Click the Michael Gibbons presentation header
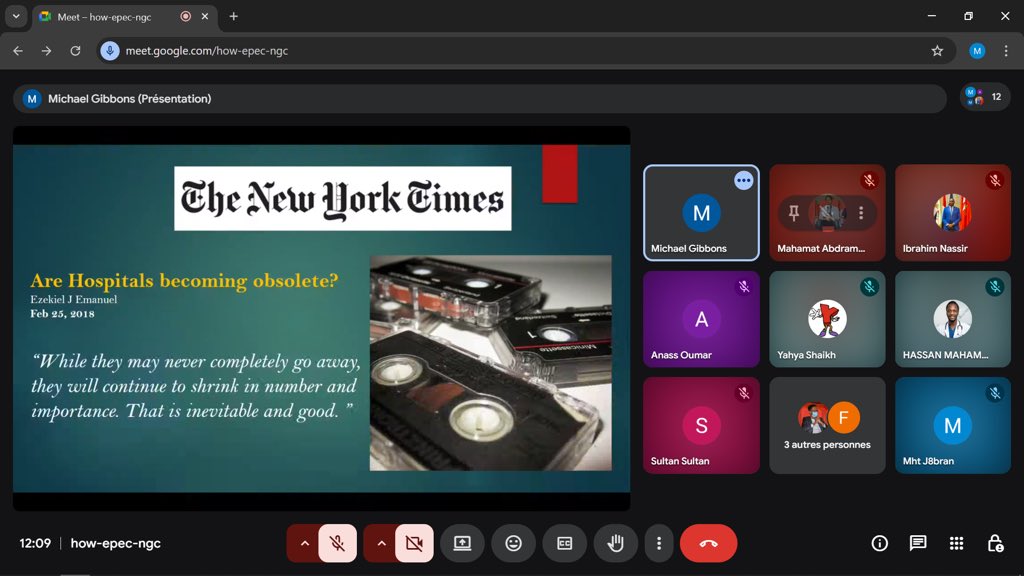Image resolution: width=1024 pixels, height=576 pixels. [x=479, y=99]
